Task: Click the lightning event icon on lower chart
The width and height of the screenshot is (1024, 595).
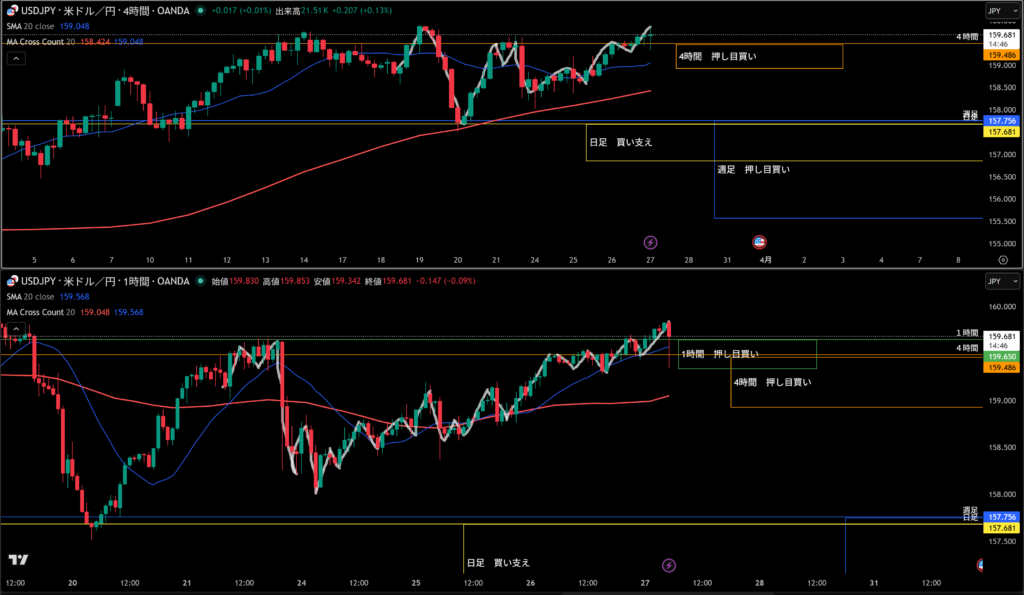Action: click(x=669, y=565)
